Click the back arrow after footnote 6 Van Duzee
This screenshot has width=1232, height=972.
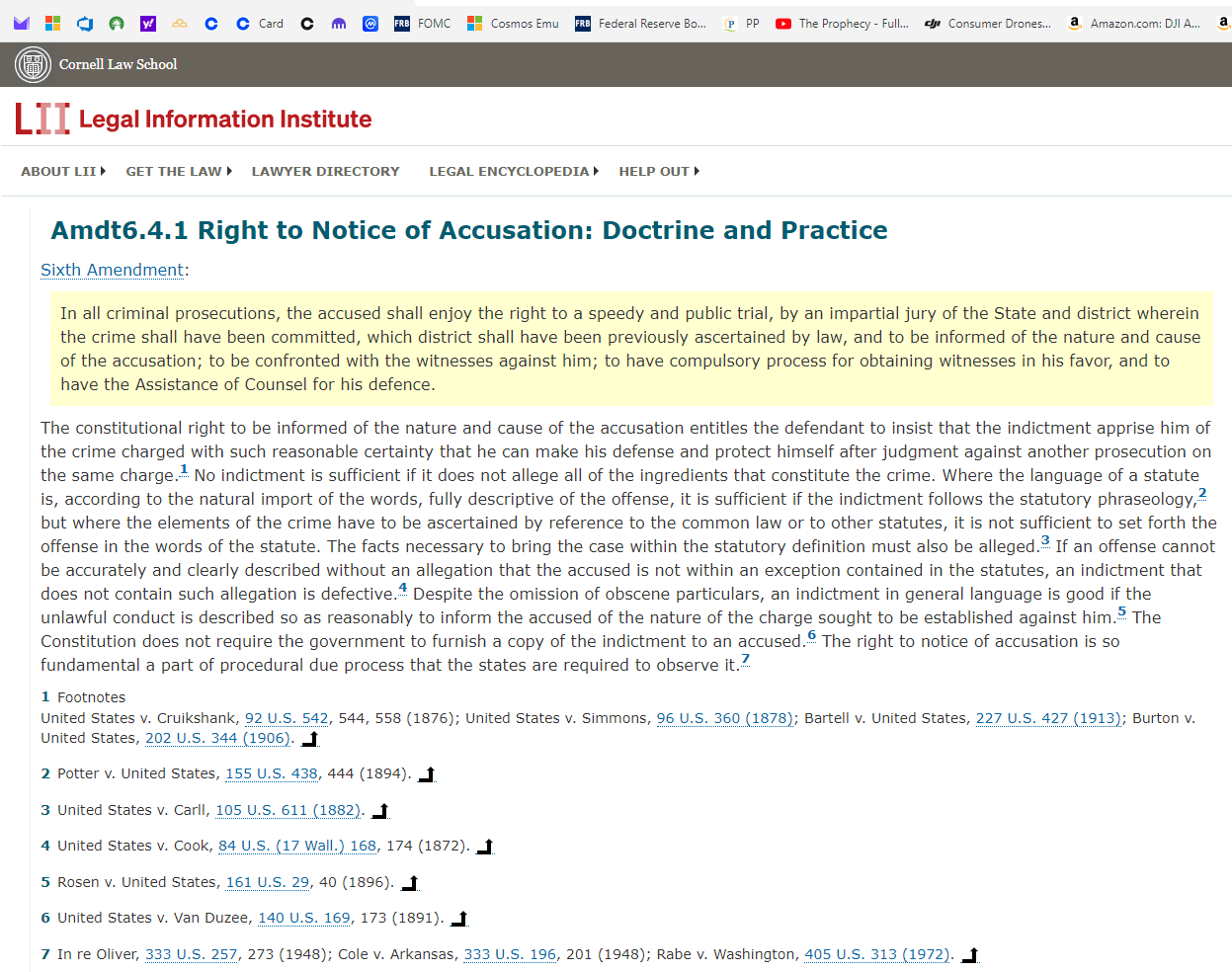[x=459, y=919]
